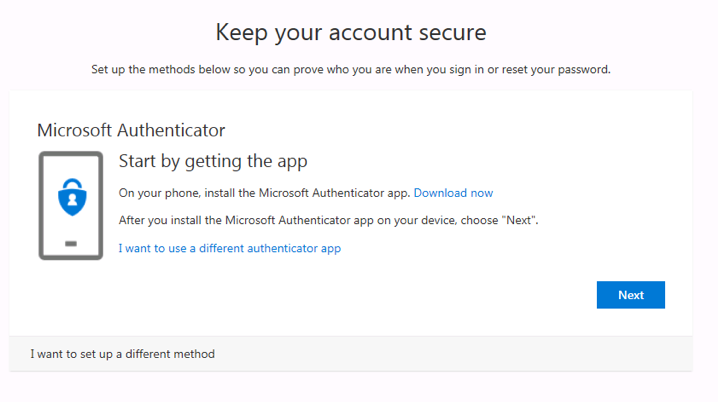This screenshot has width=718, height=402.
Task: Click the blue shield lock badge
Action: [x=70, y=196]
